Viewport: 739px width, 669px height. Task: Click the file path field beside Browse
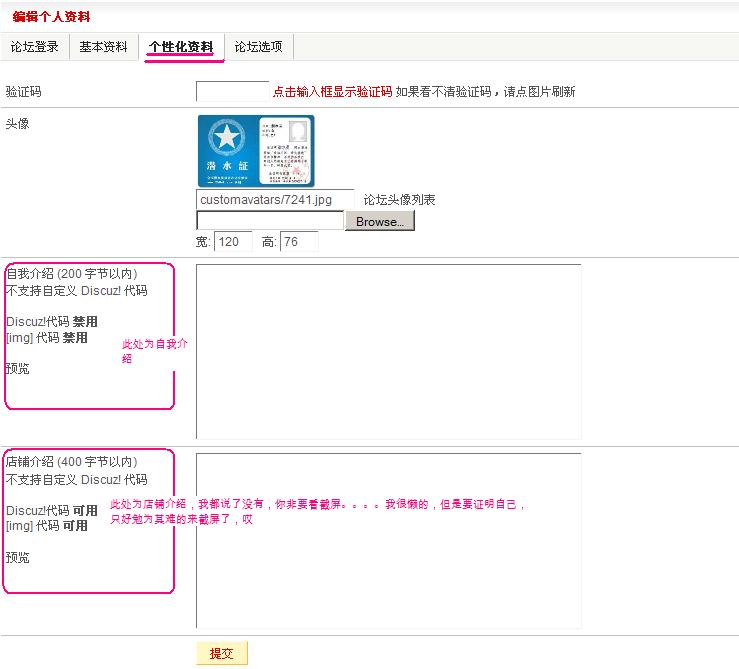(x=269, y=221)
